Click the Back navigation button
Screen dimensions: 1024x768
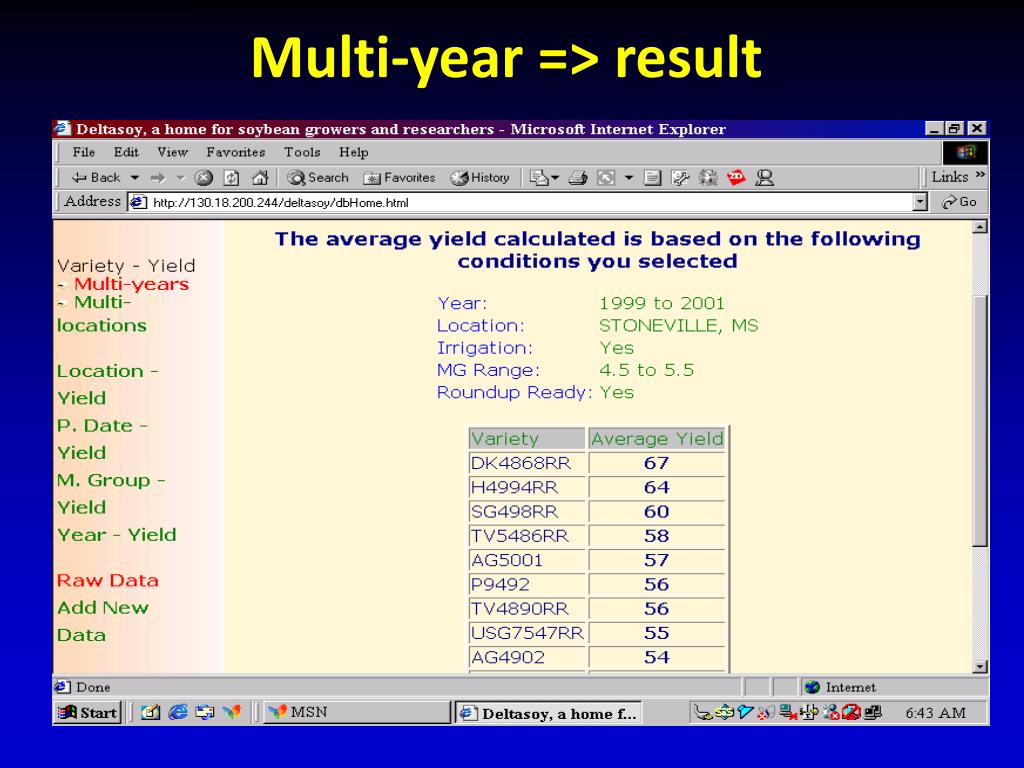[x=96, y=178]
